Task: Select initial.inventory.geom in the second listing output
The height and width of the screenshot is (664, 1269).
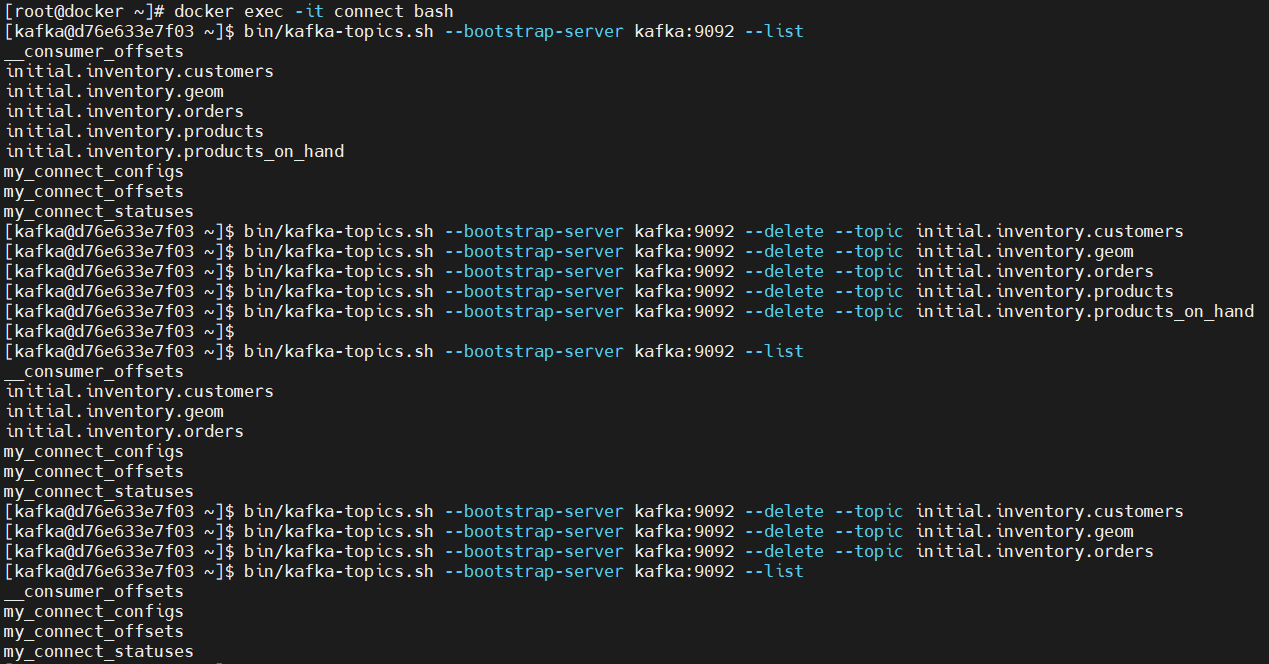Action: click(114, 412)
